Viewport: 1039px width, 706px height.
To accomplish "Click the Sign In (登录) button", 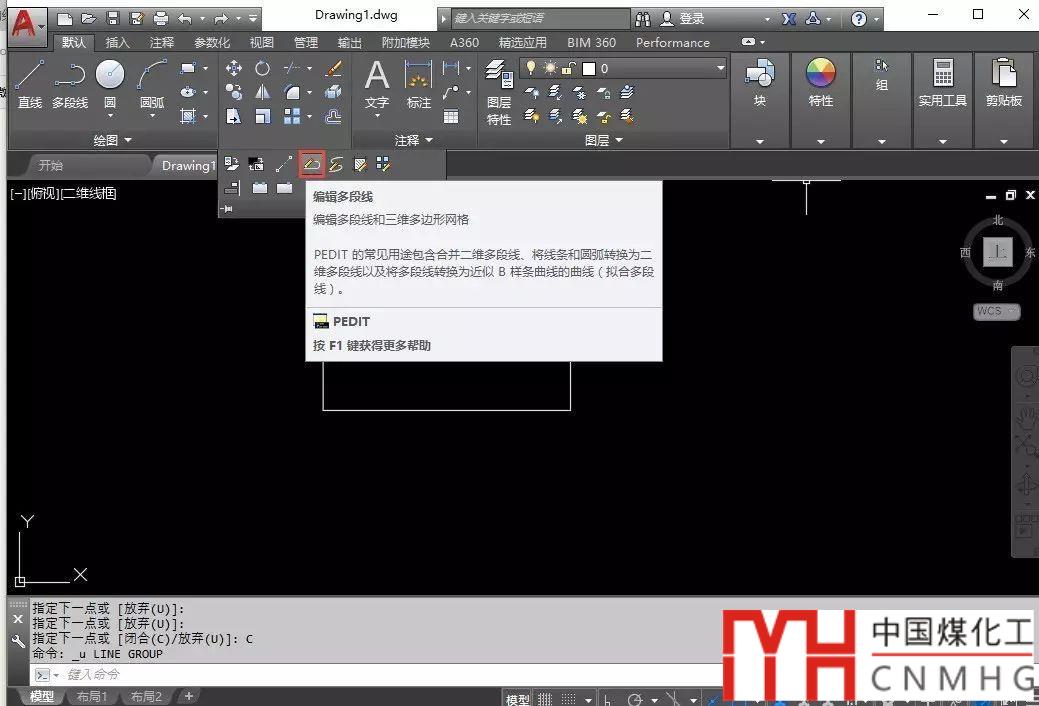I will (691, 19).
